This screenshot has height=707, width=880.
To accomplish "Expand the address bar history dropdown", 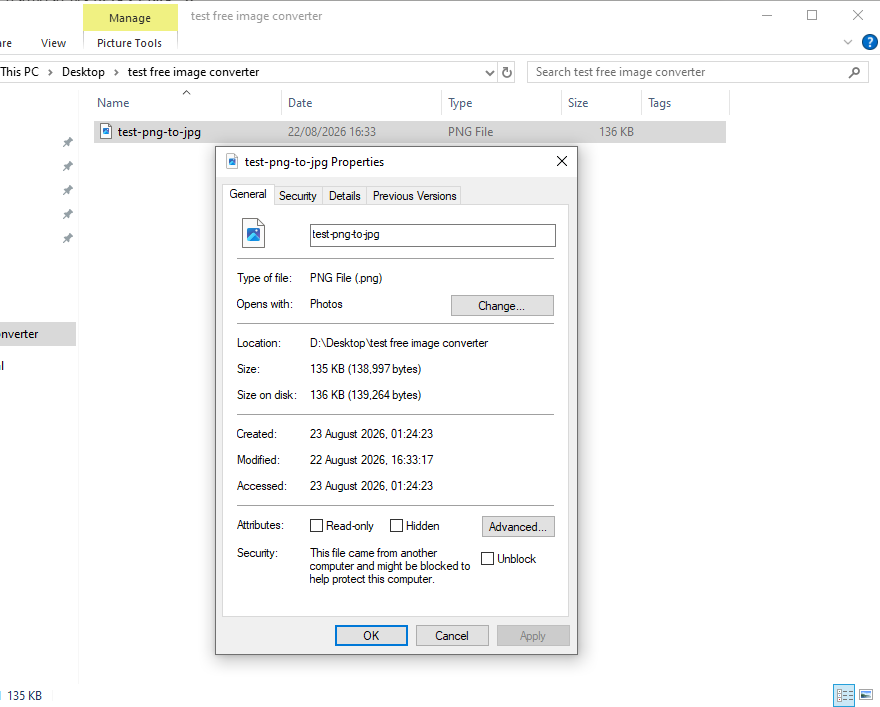I will click(x=490, y=72).
